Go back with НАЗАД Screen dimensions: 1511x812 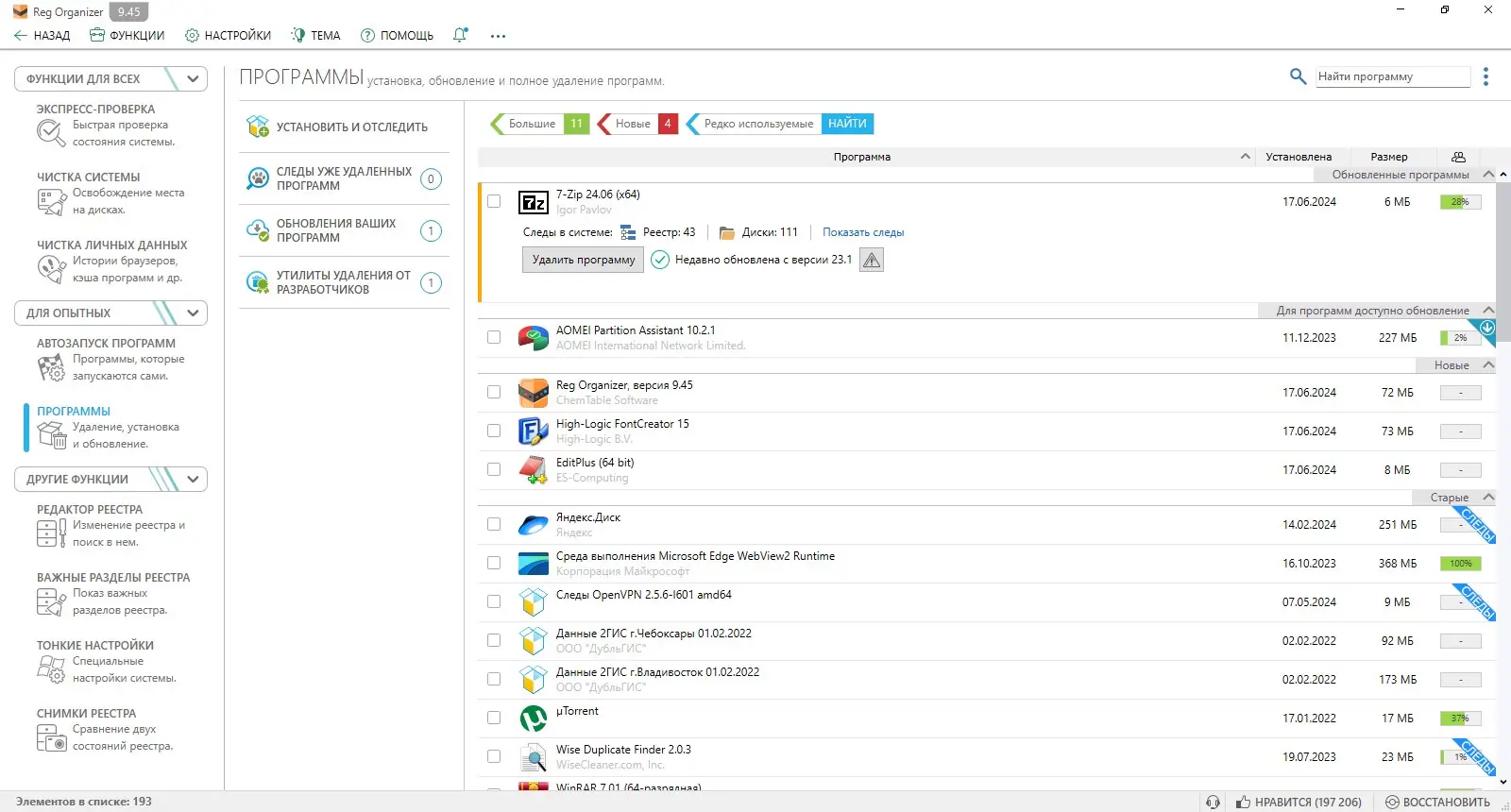[x=42, y=36]
